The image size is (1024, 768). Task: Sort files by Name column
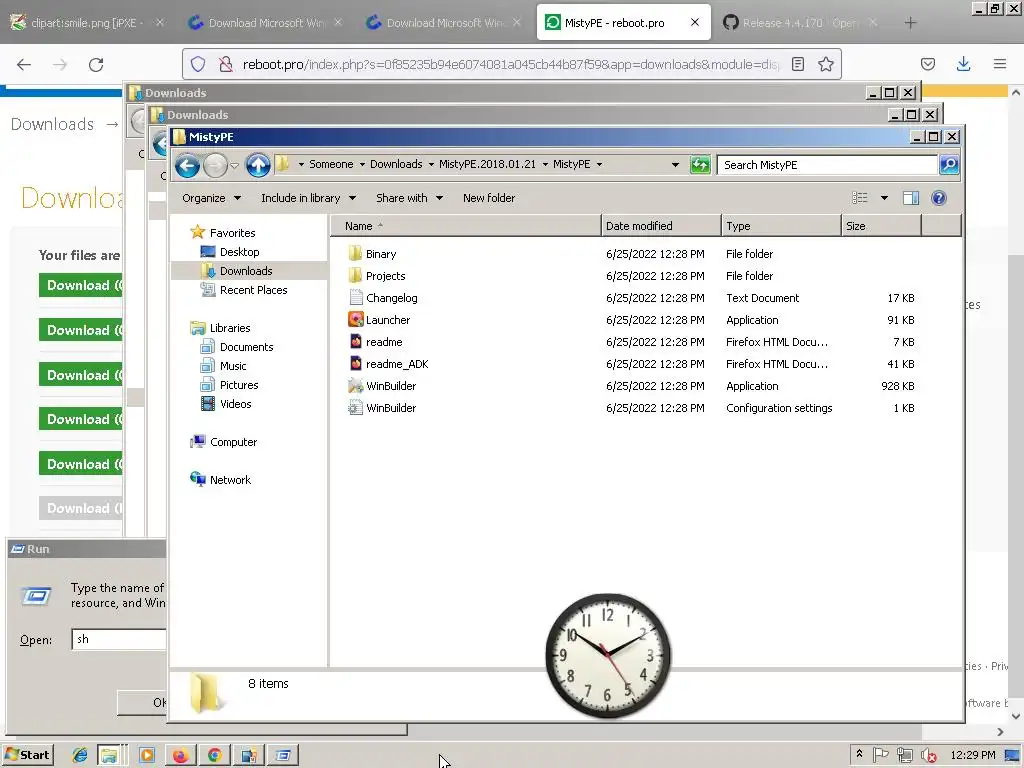466,226
